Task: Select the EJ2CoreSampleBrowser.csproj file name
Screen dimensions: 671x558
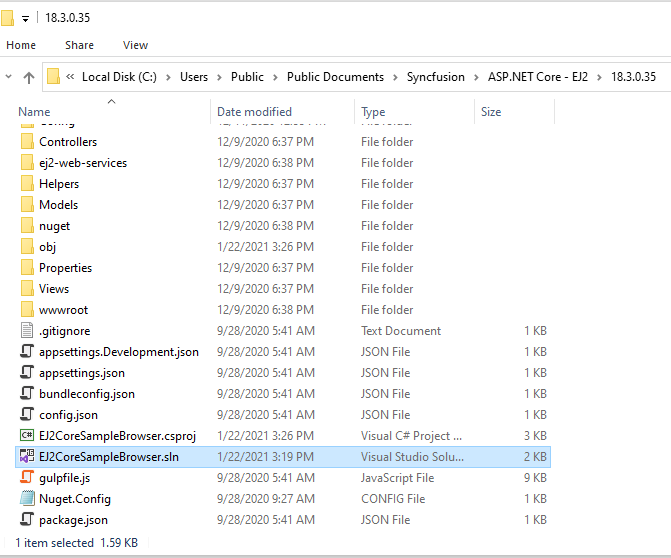Action: point(117,435)
